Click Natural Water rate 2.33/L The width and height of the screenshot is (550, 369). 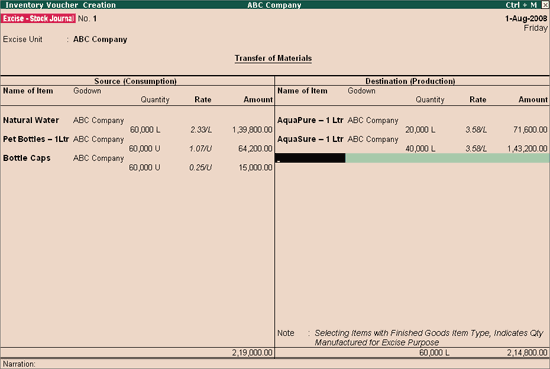201,130
